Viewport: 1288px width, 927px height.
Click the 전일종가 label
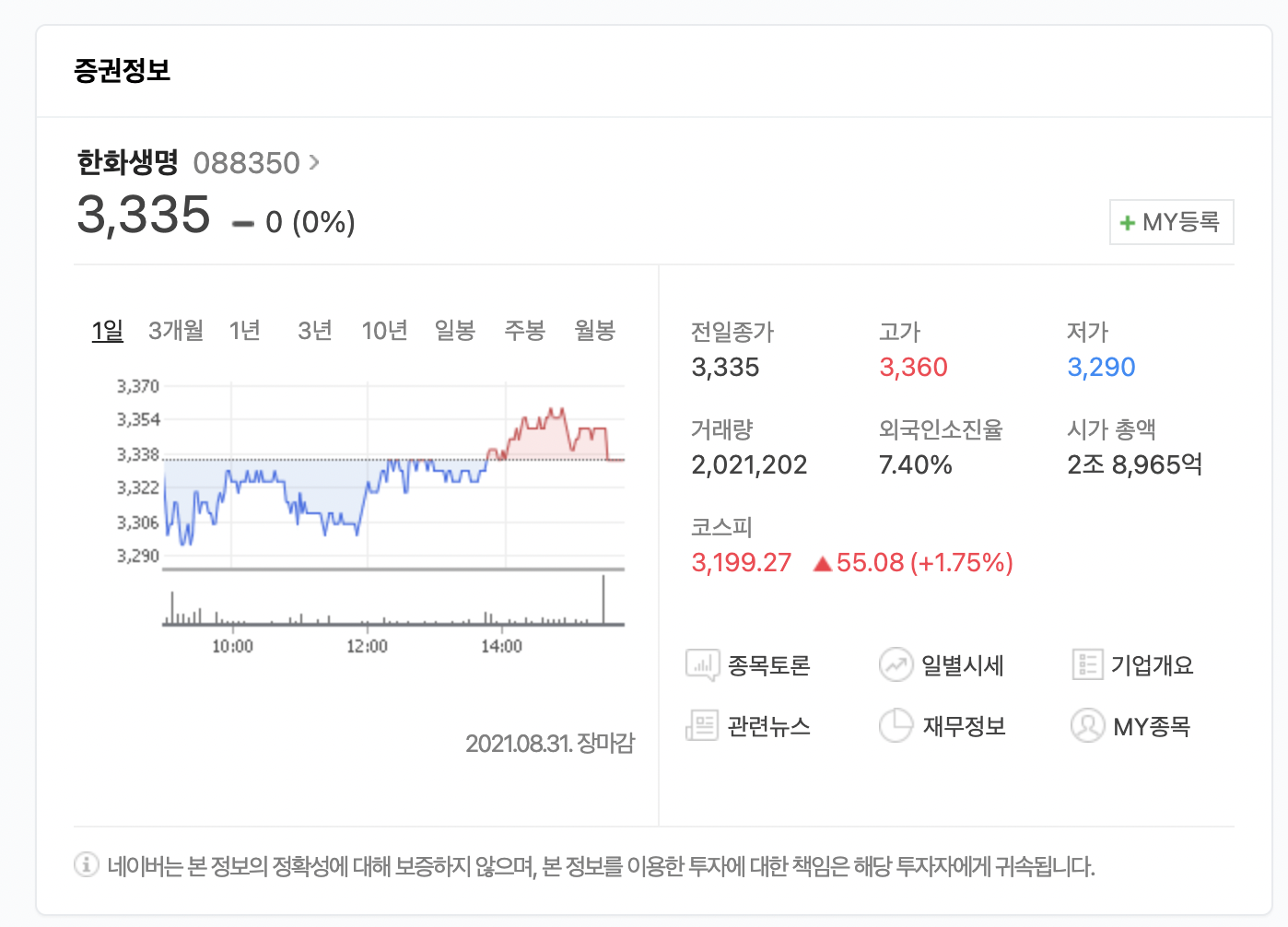pyautogui.click(x=732, y=332)
